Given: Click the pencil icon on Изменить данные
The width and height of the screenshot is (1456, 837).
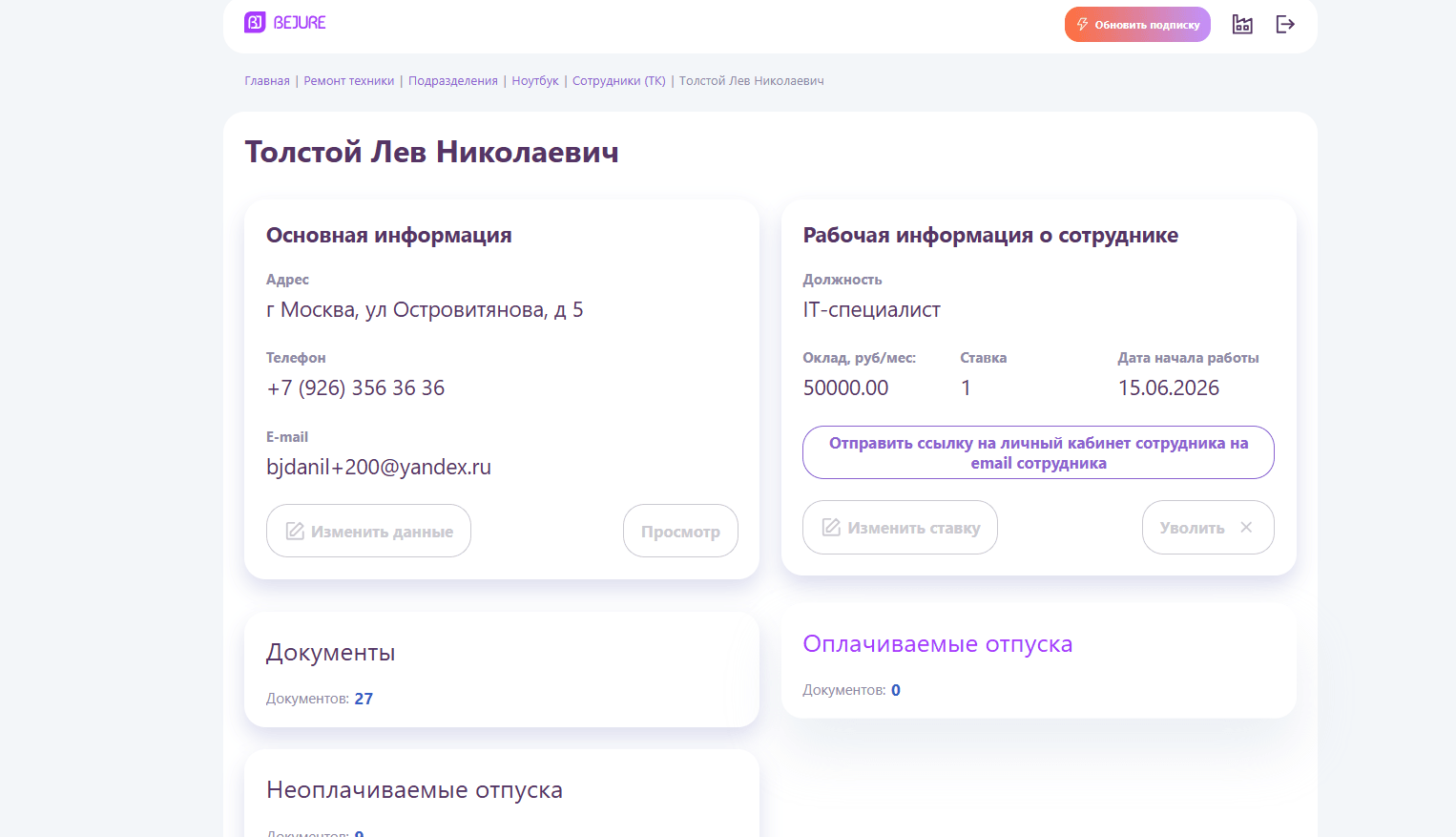Looking at the screenshot, I should tap(295, 531).
